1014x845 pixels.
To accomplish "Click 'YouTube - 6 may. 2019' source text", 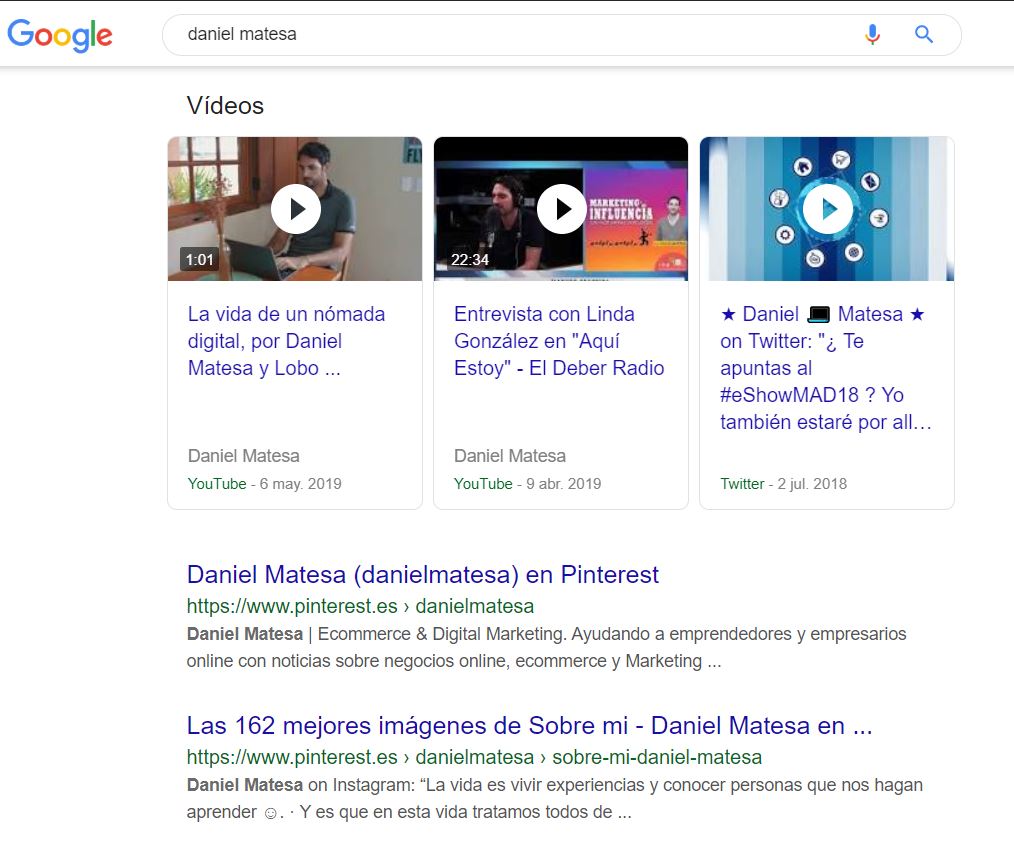I will click(x=264, y=484).
